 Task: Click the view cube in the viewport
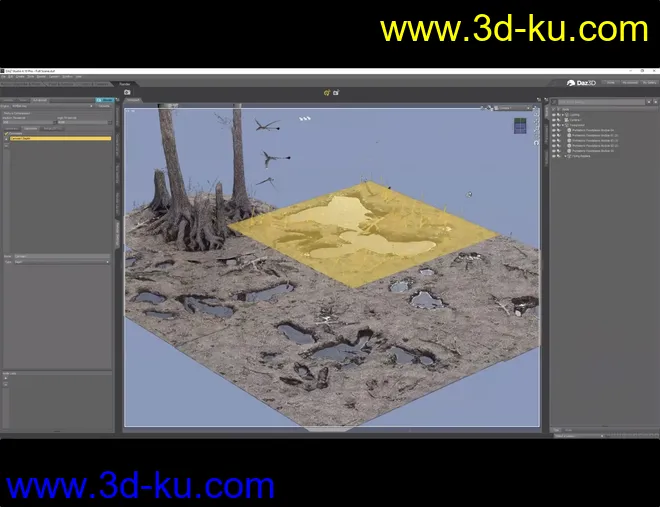coord(520,126)
